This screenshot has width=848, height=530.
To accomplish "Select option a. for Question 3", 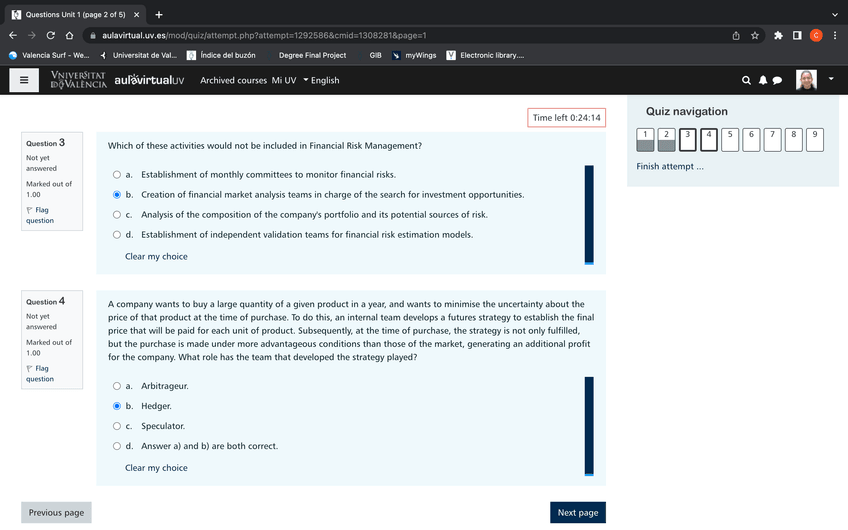I will [117, 175].
